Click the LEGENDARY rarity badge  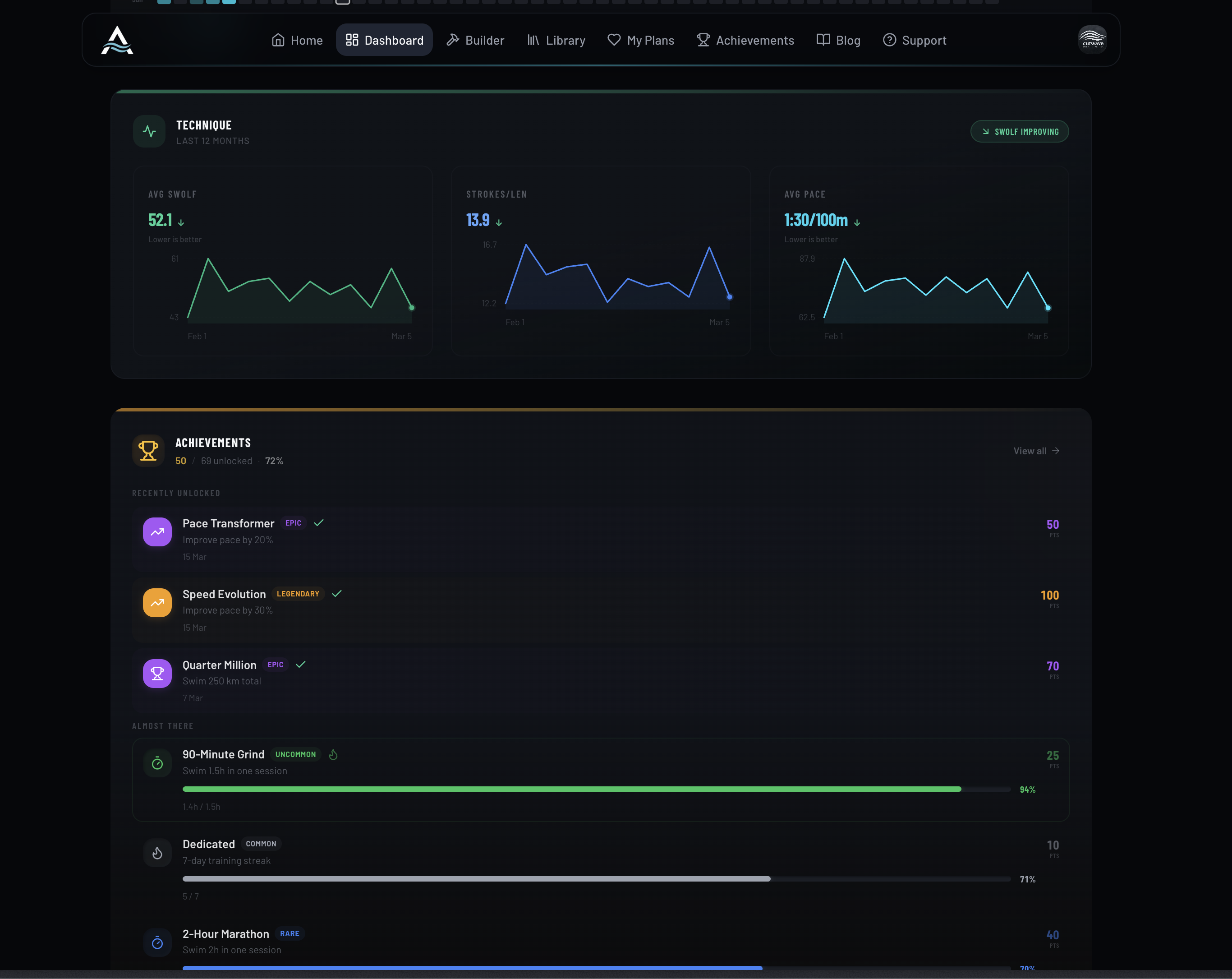[x=298, y=594]
